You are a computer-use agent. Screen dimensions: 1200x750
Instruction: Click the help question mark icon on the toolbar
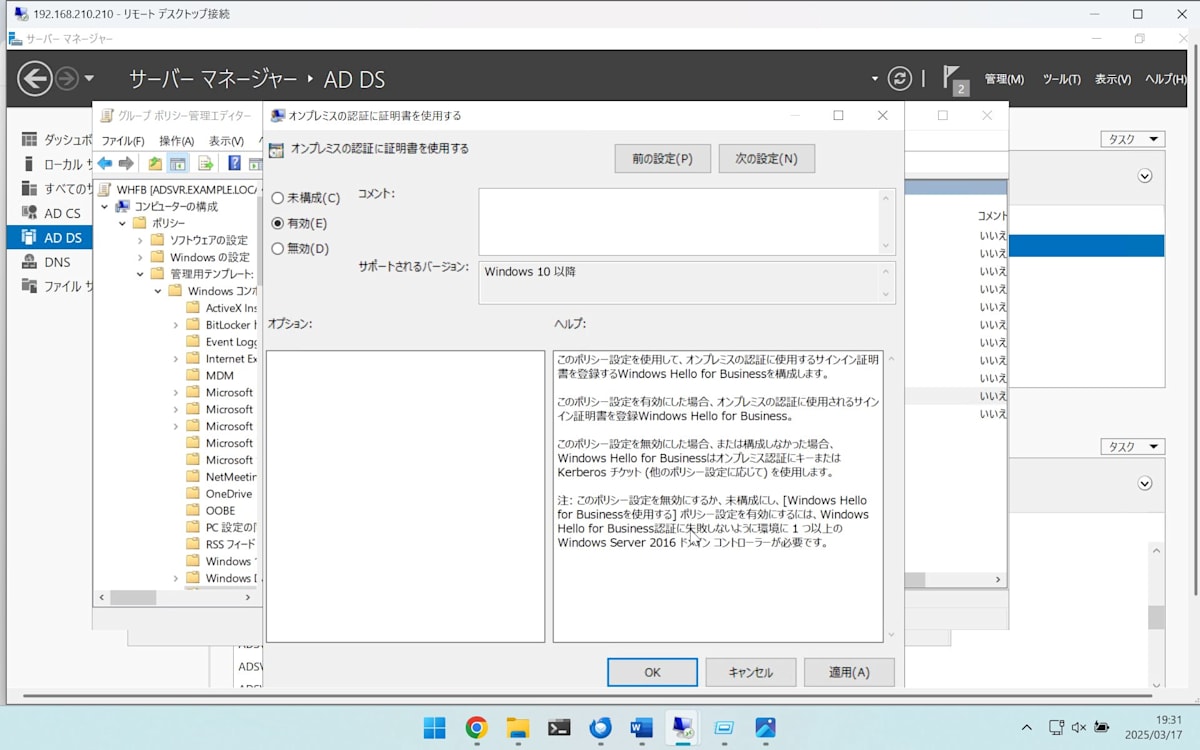click(232, 162)
